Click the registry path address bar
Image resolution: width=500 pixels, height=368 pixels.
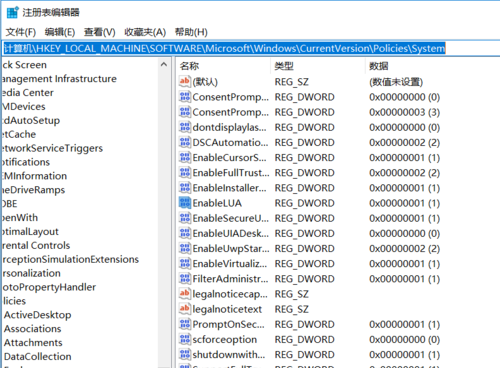(x=251, y=49)
